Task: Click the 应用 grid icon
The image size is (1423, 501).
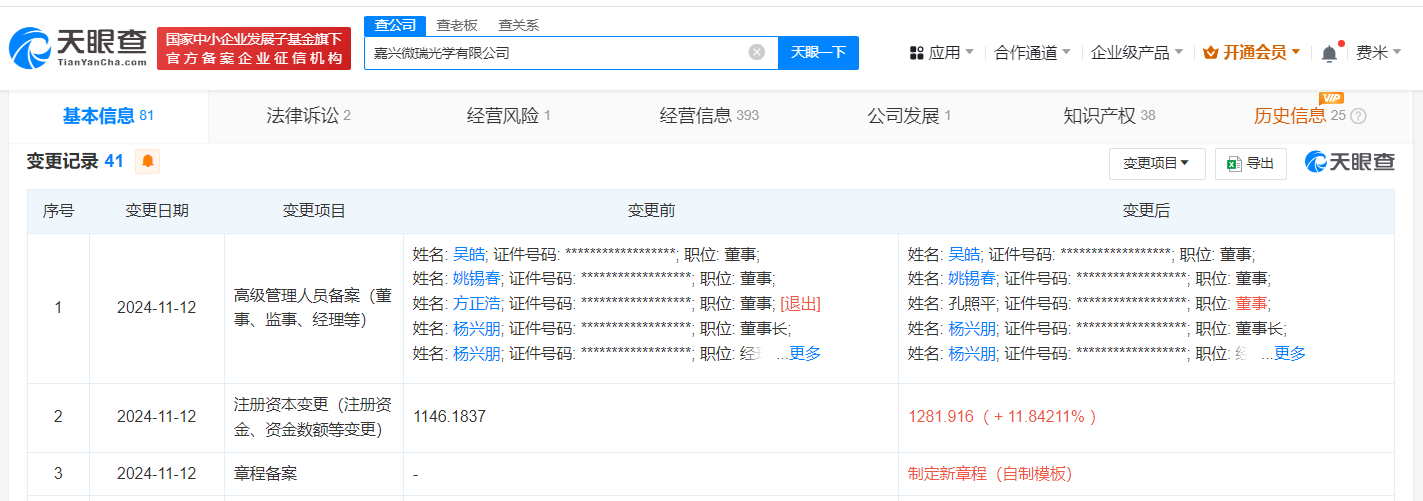Action: tap(916, 53)
